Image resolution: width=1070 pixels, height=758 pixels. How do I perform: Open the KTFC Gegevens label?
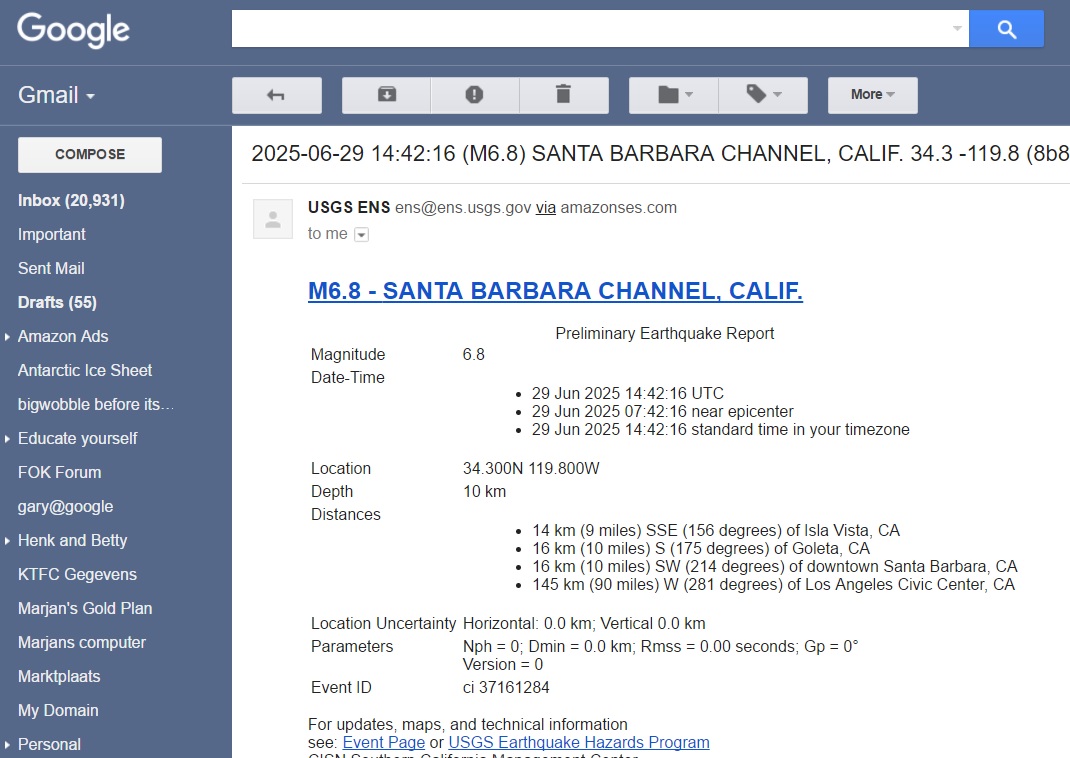click(77, 574)
